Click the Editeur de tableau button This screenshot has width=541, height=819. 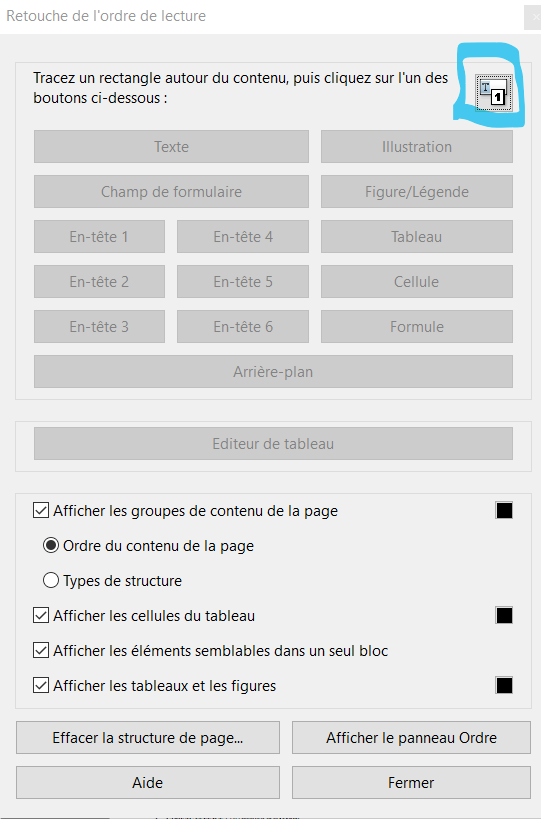pos(273,444)
